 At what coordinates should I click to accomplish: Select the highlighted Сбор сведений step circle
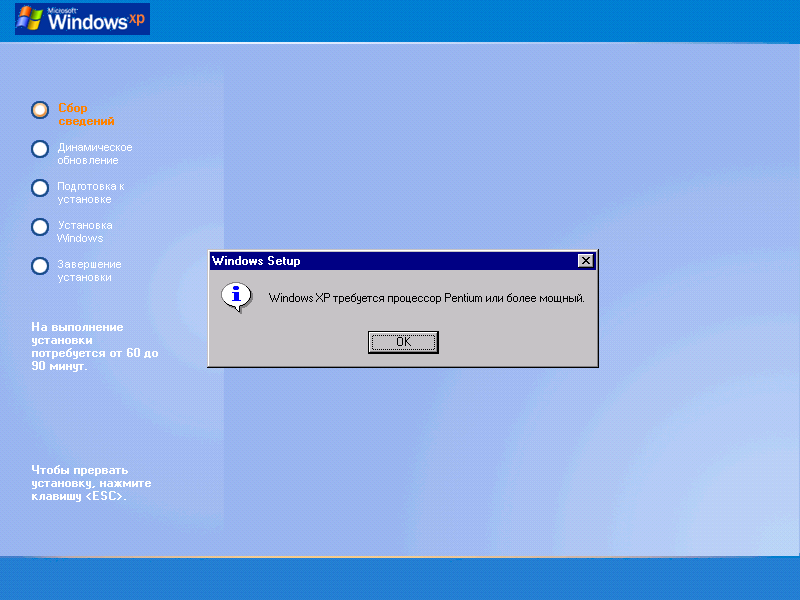tap(40, 110)
